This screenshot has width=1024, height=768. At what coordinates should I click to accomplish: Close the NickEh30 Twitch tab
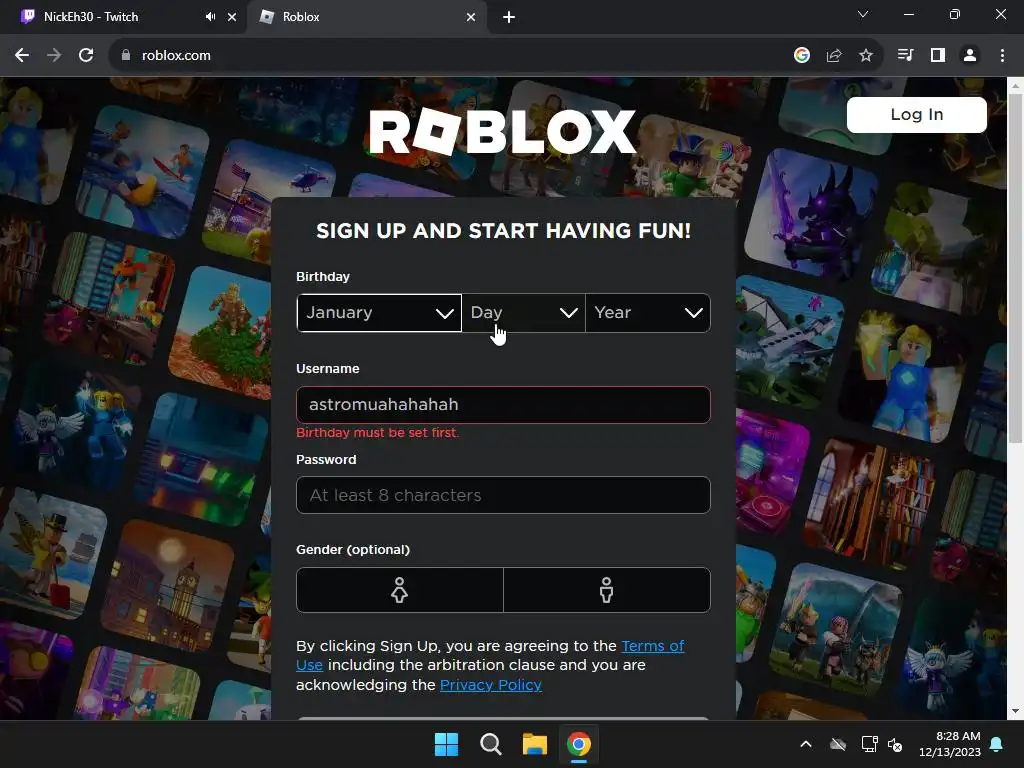tap(231, 17)
